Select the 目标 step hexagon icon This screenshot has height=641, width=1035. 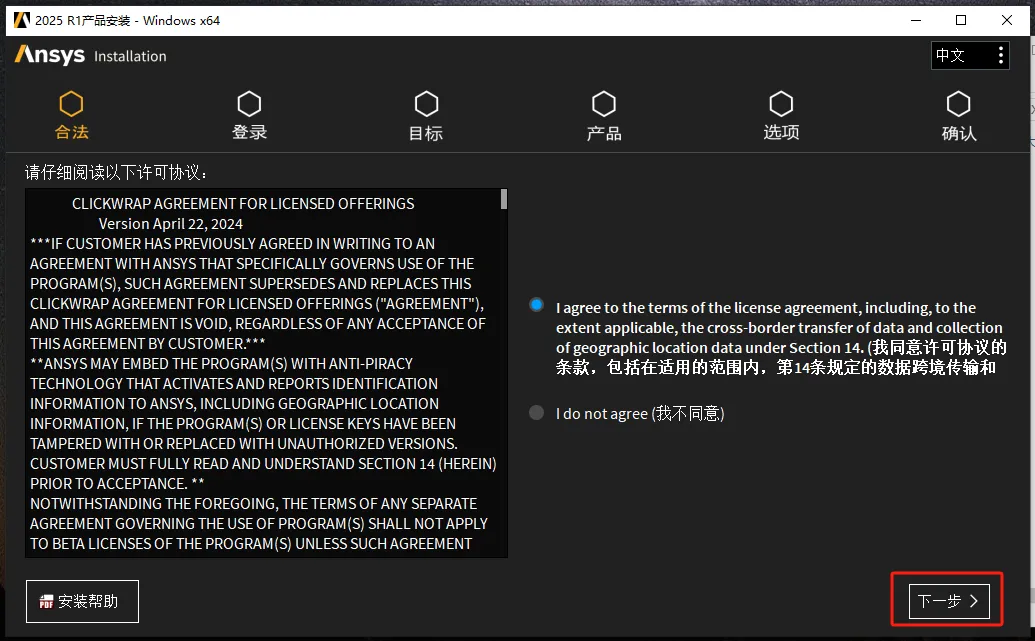point(426,104)
